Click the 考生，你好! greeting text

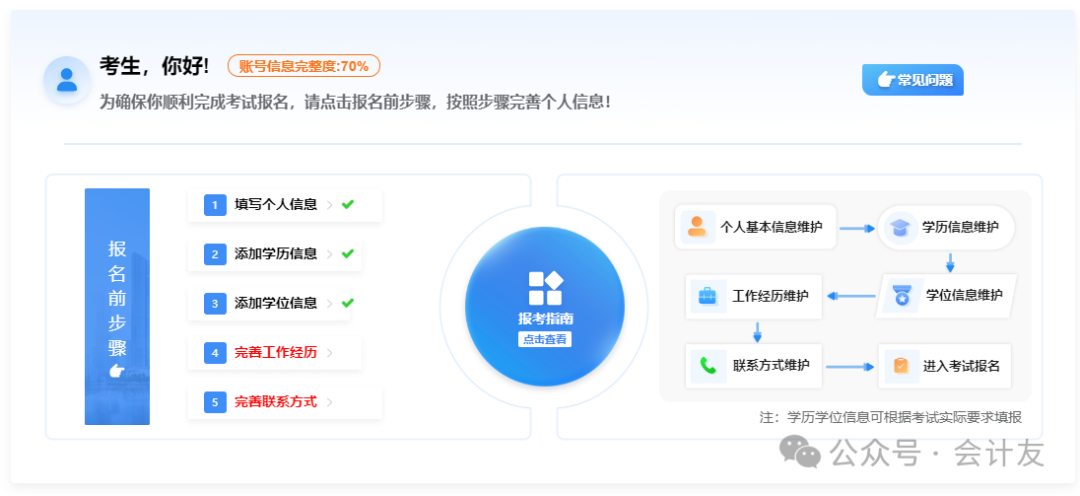[x=154, y=66]
